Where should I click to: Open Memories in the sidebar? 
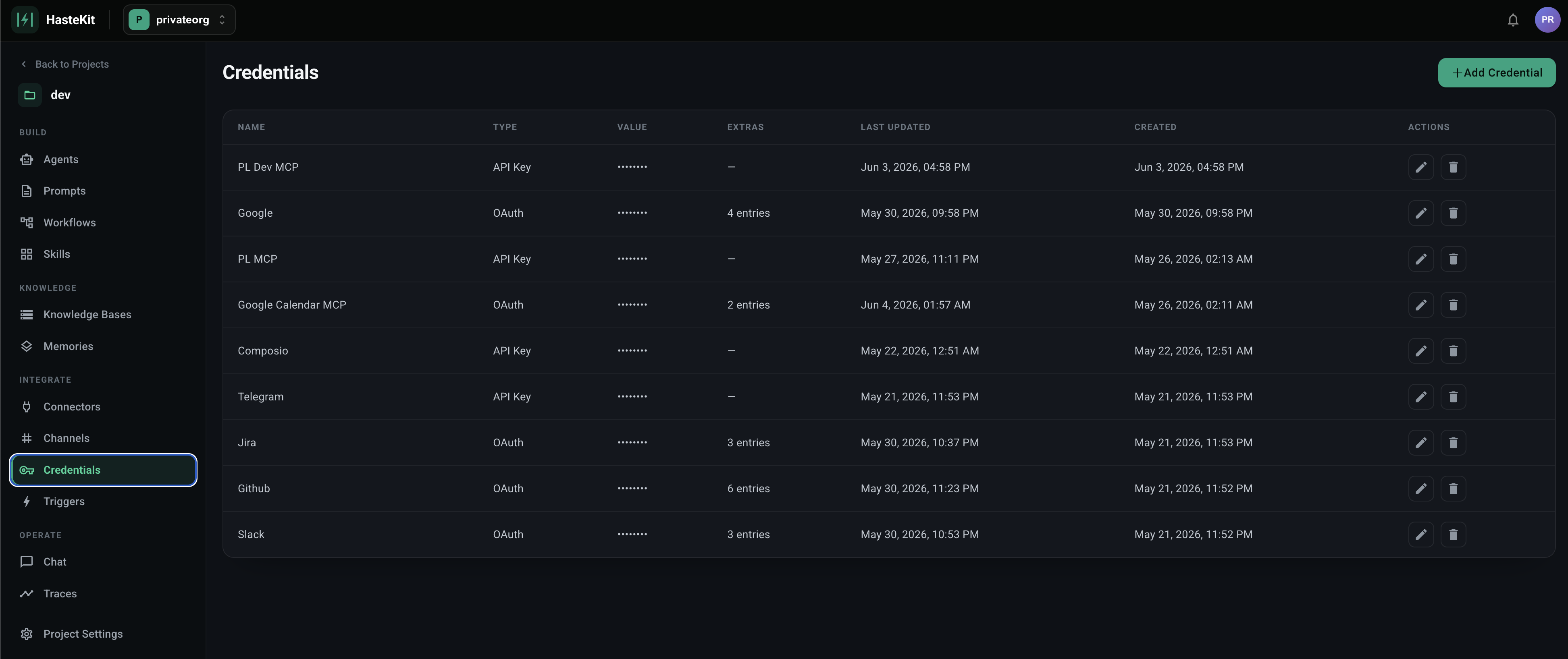coord(104,346)
